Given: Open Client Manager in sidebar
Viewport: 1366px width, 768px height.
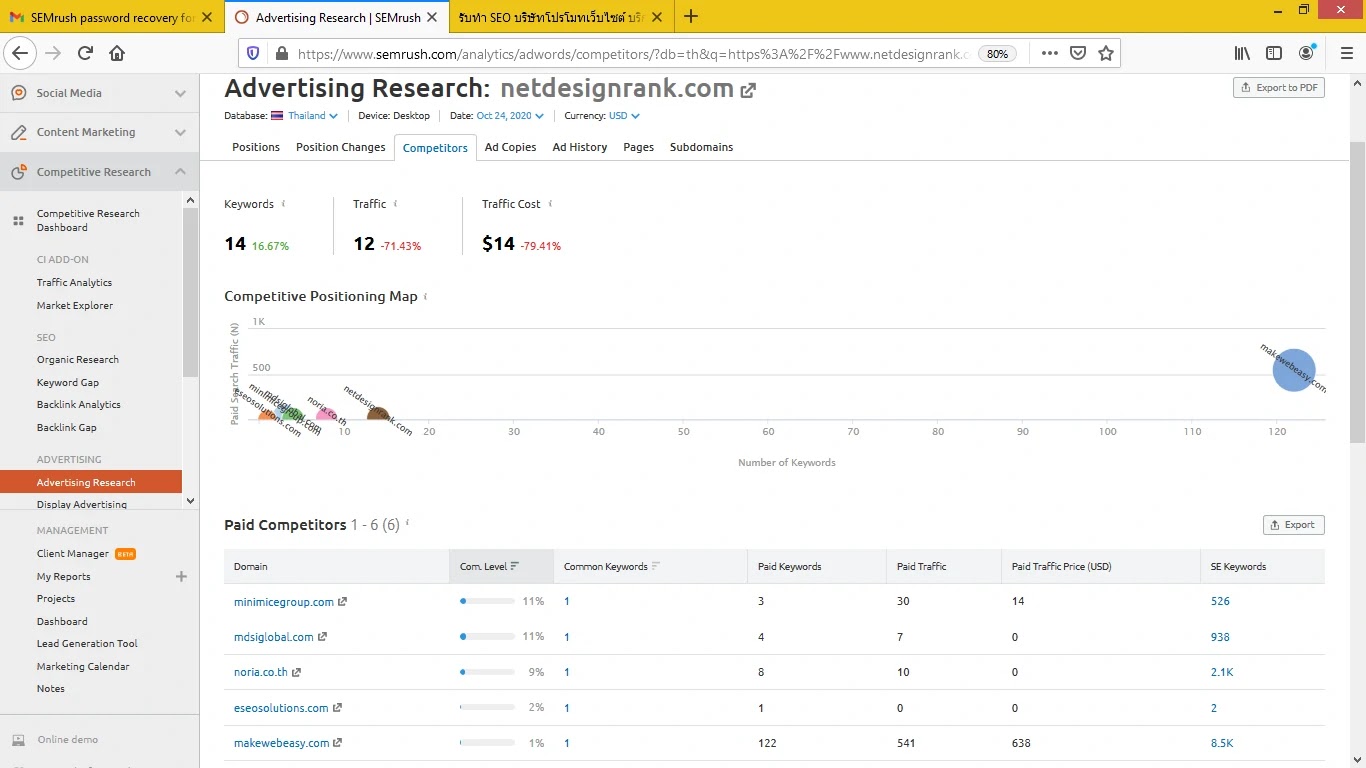Looking at the screenshot, I should coord(73,554).
